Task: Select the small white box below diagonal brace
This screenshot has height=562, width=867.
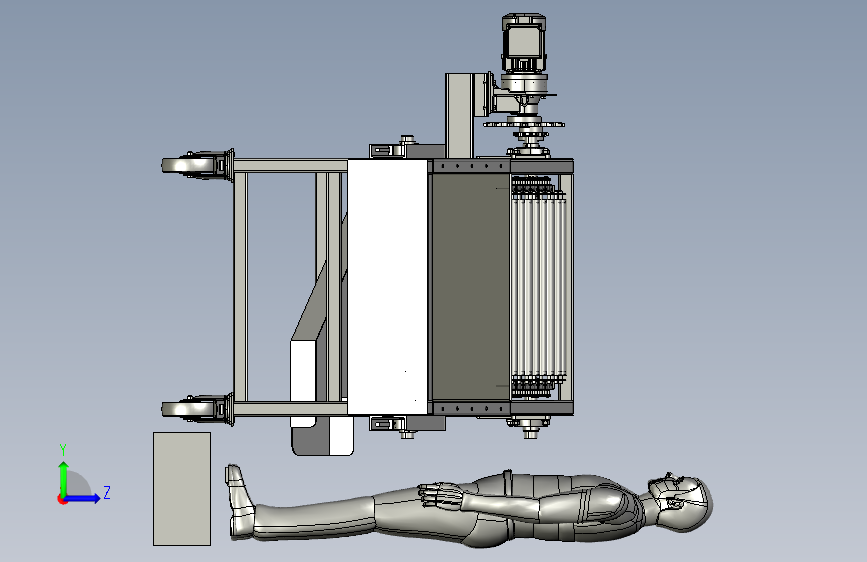Action: pos(303,384)
